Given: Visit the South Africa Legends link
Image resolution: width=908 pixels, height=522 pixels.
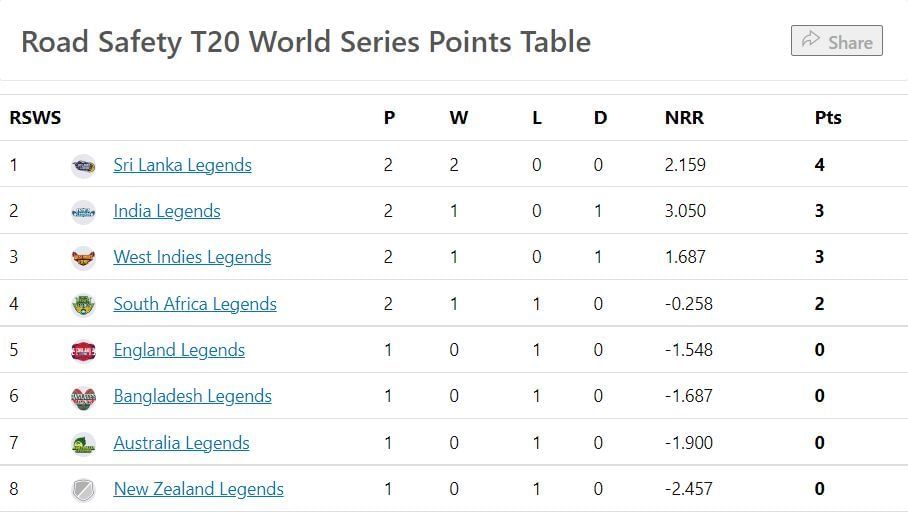Looking at the screenshot, I should coord(195,304).
